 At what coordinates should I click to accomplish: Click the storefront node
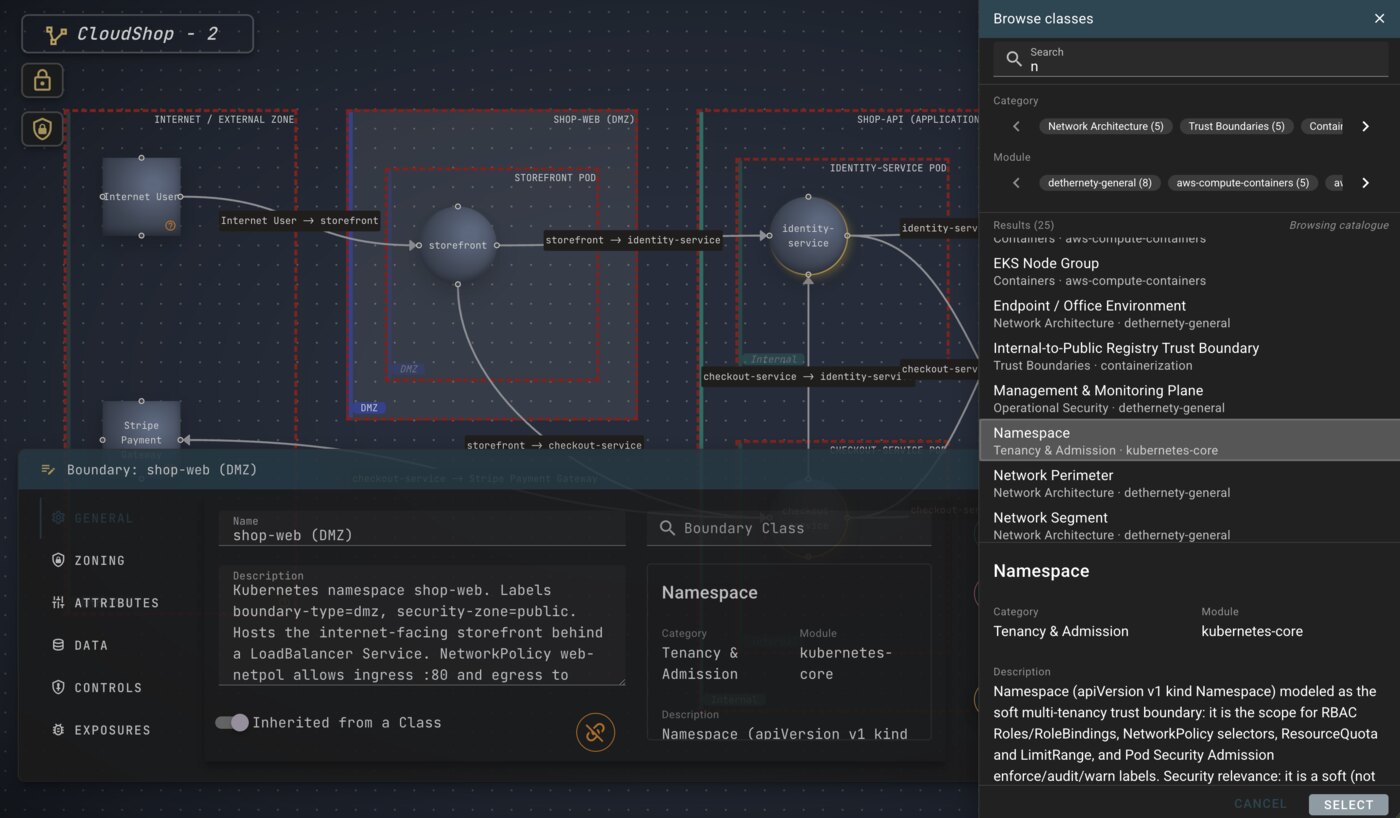(x=457, y=245)
